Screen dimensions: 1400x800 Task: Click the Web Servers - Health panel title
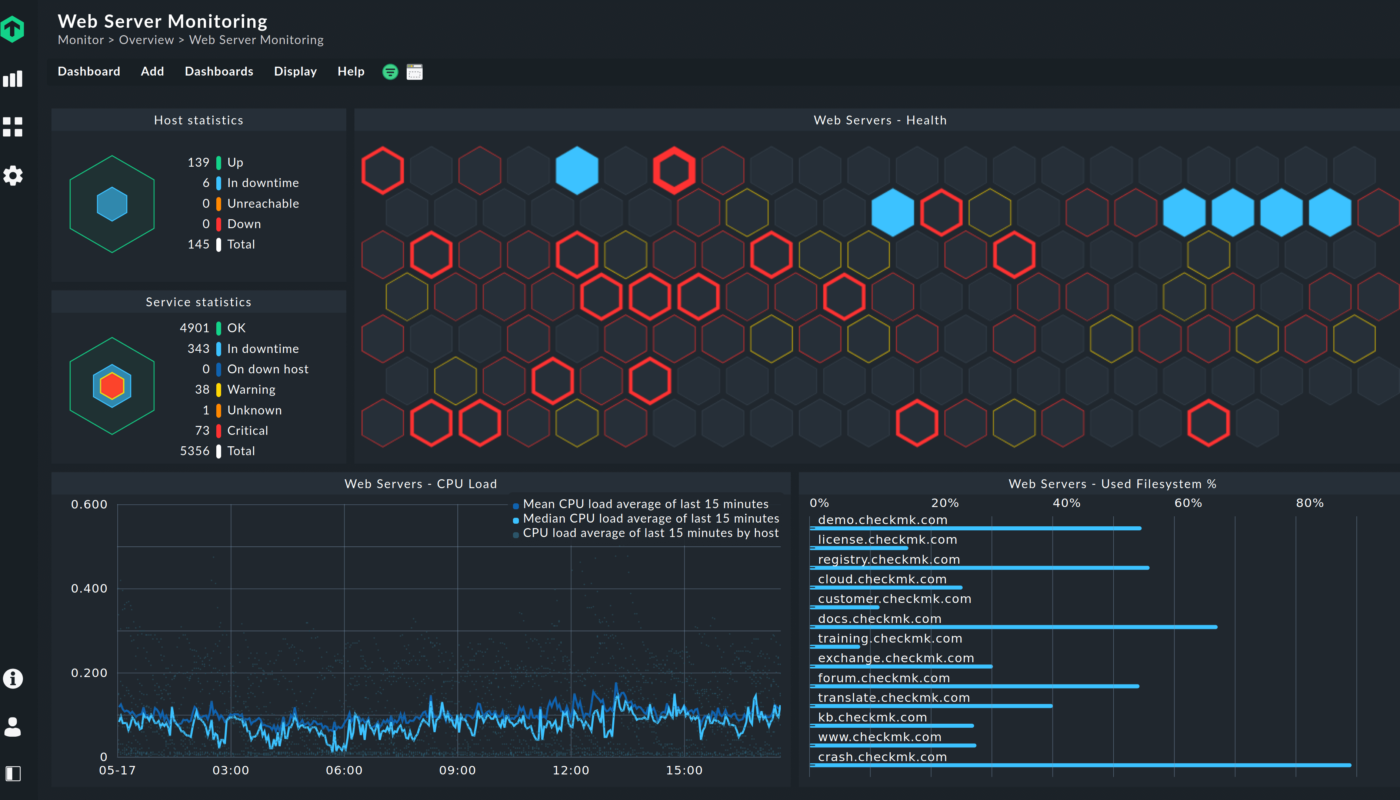[x=880, y=120]
